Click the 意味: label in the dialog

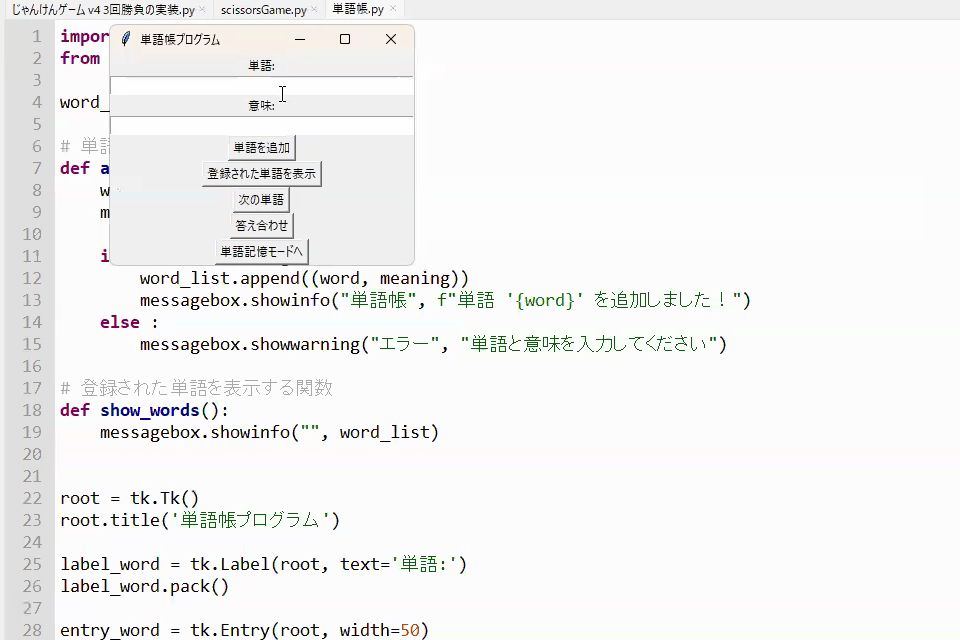tap(261, 105)
